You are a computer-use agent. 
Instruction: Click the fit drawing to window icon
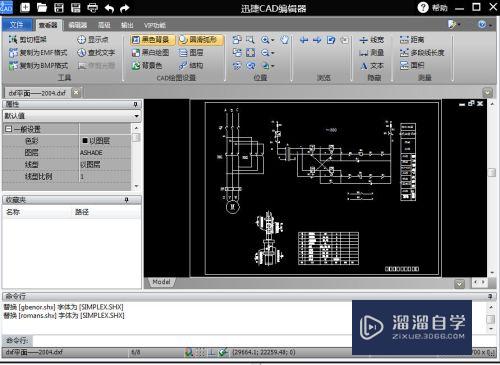250,53
